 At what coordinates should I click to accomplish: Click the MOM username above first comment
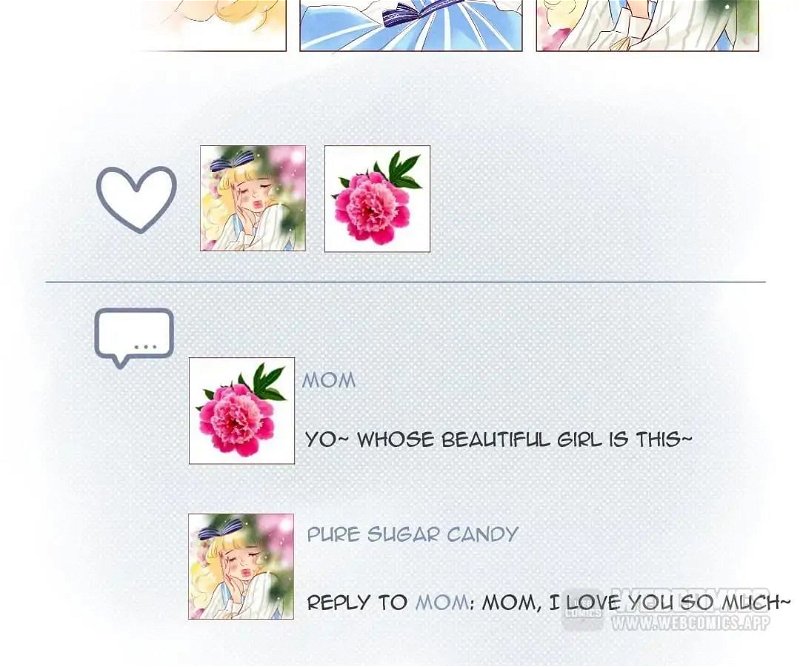(329, 380)
